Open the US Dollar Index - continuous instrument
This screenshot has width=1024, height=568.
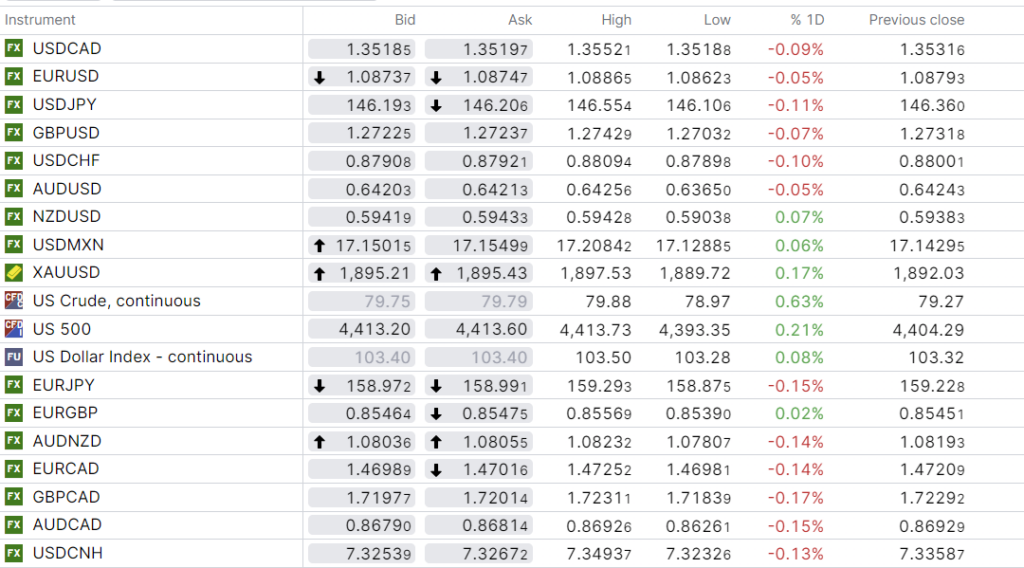(142, 357)
